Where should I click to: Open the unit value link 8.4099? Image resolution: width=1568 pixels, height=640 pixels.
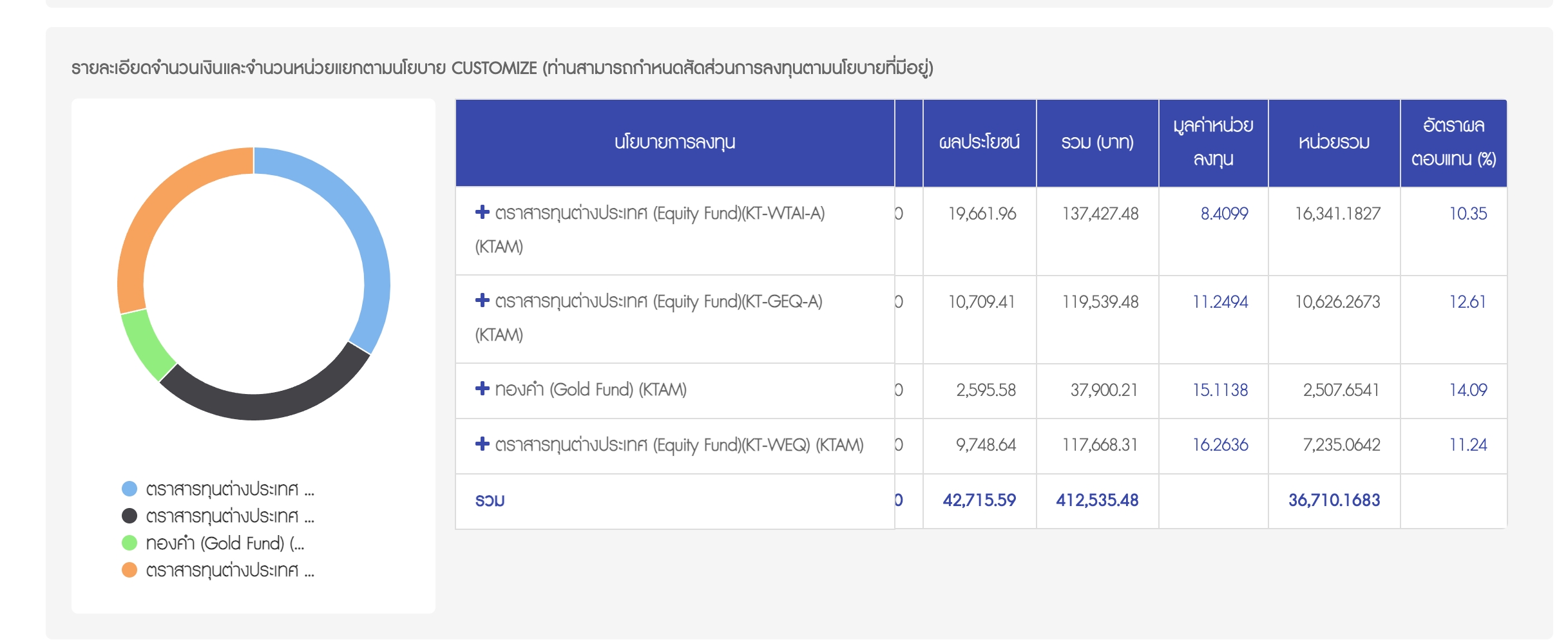[x=1224, y=214]
